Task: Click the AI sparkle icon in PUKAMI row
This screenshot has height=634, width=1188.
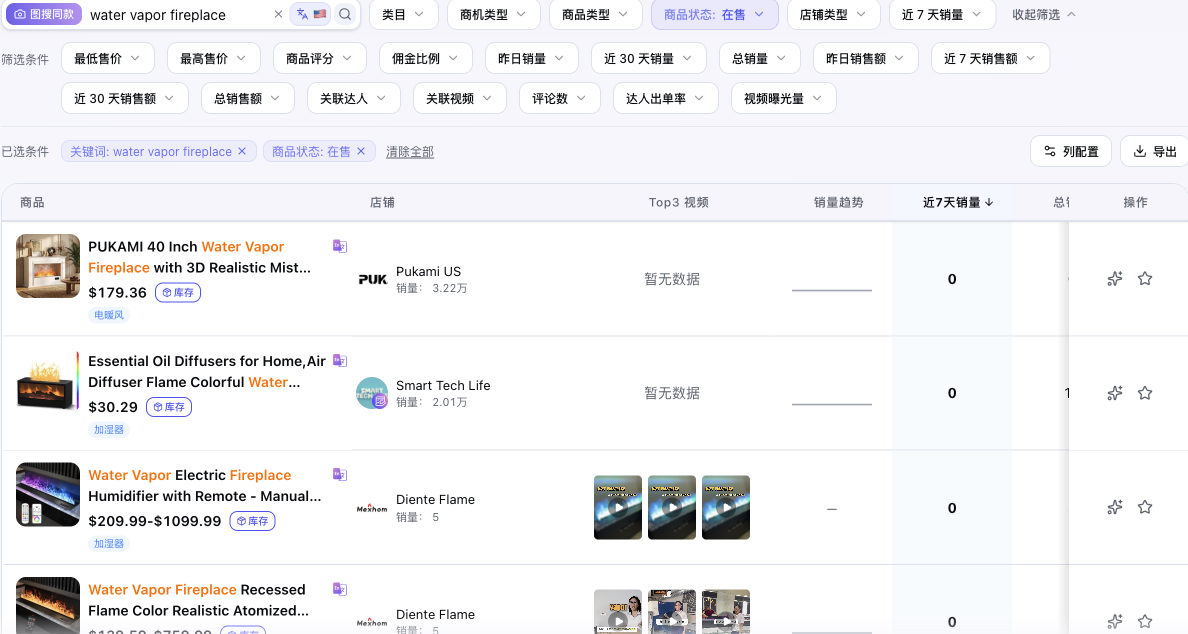Action: pos(1115,279)
